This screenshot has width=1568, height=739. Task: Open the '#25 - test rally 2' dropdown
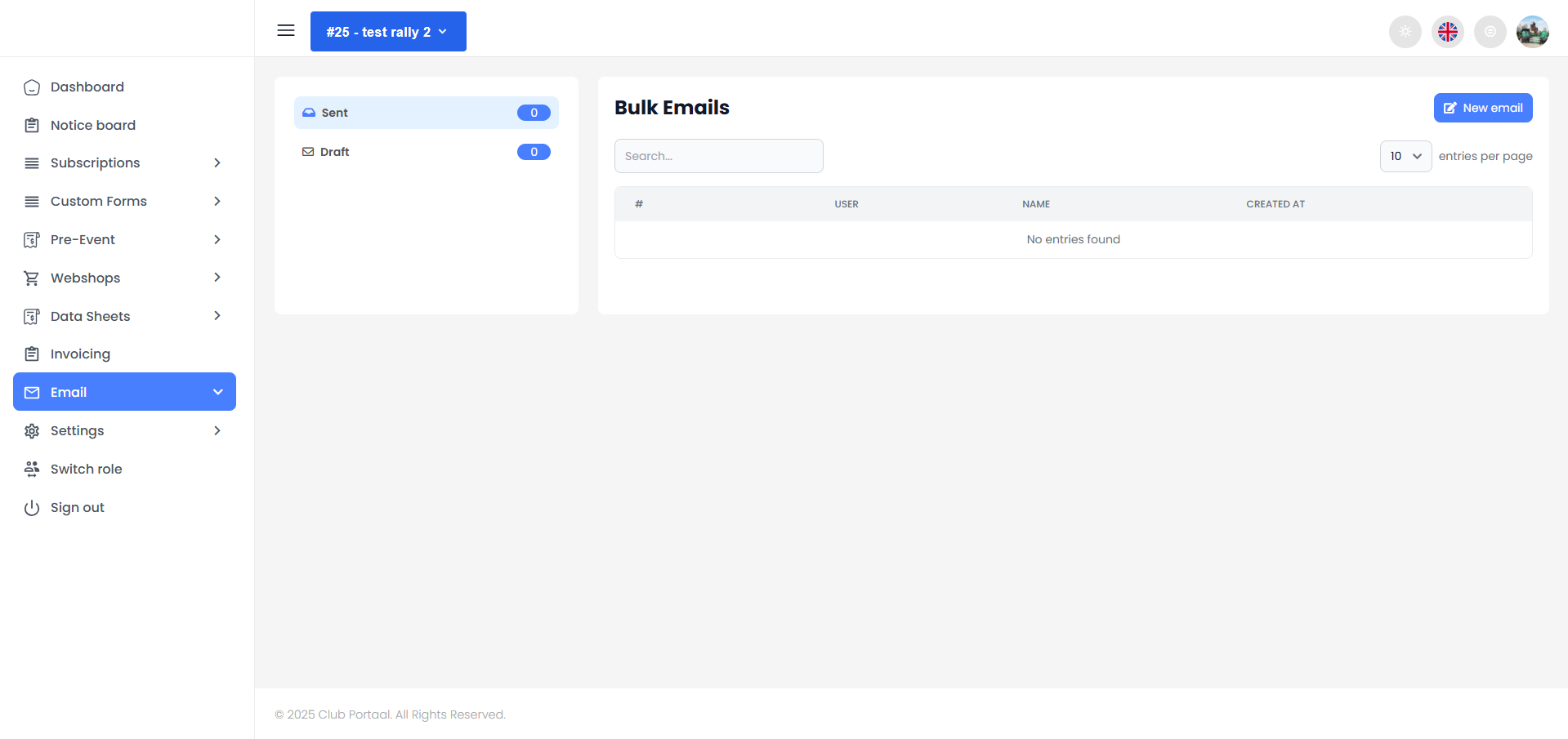coord(388,32)
